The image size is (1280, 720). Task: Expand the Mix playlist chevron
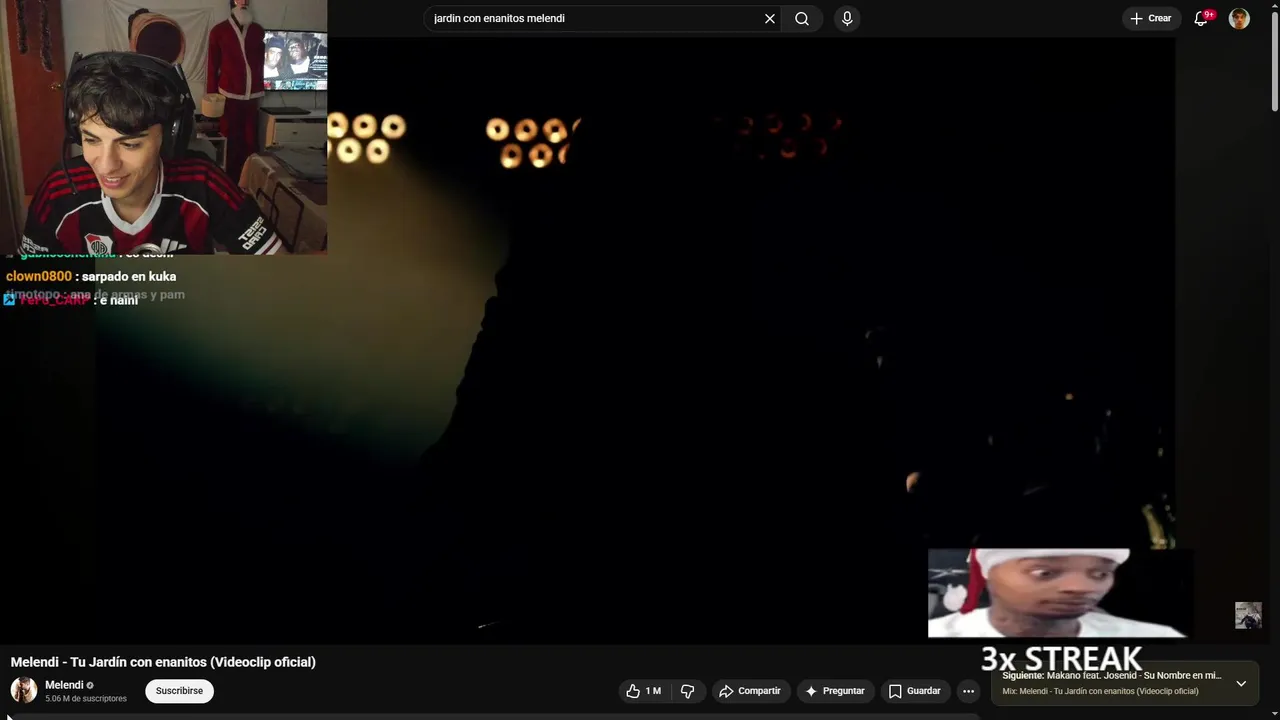pos(1241,684)
